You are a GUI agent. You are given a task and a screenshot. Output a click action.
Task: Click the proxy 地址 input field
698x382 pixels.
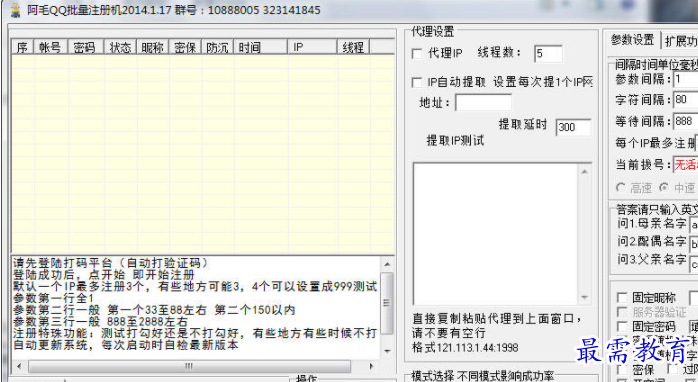(483, 103)
